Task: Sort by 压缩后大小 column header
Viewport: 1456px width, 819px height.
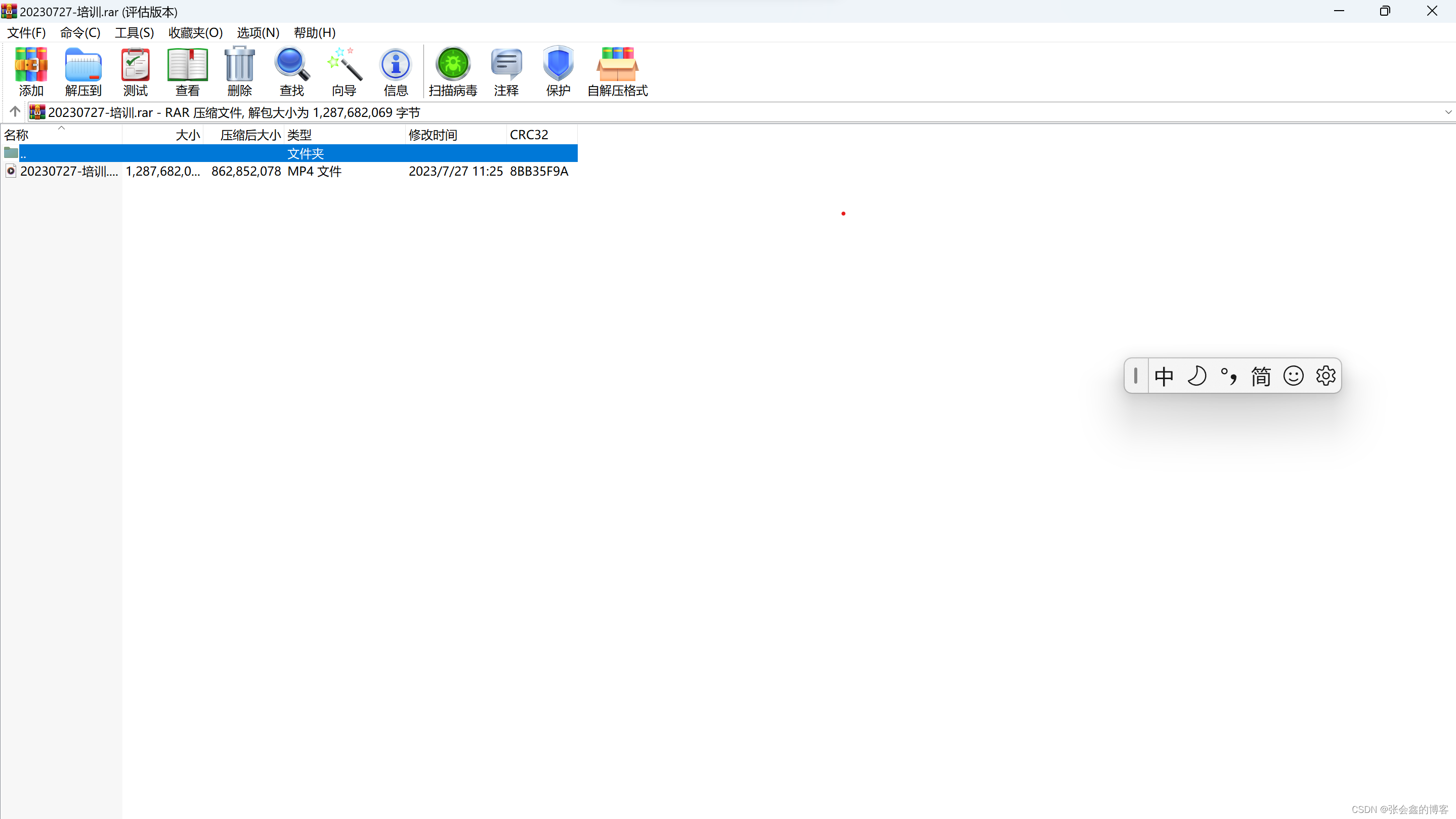Action: (244, 135)
